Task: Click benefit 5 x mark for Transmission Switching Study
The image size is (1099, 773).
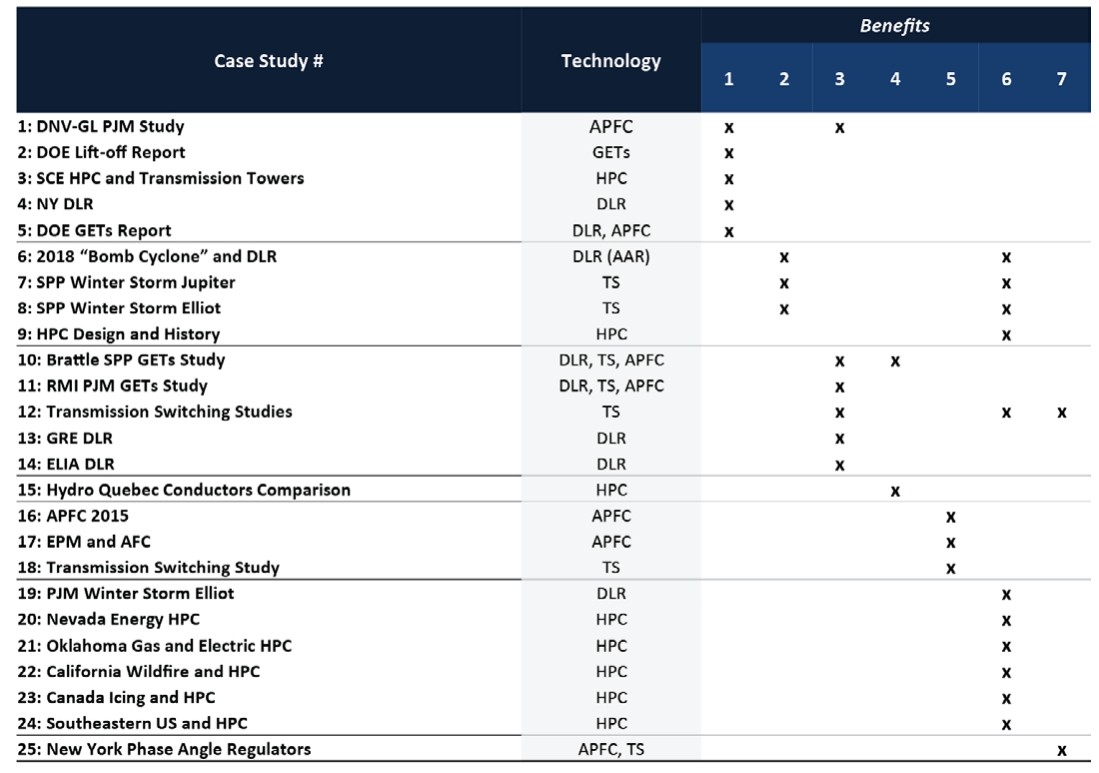Action: 950,568
